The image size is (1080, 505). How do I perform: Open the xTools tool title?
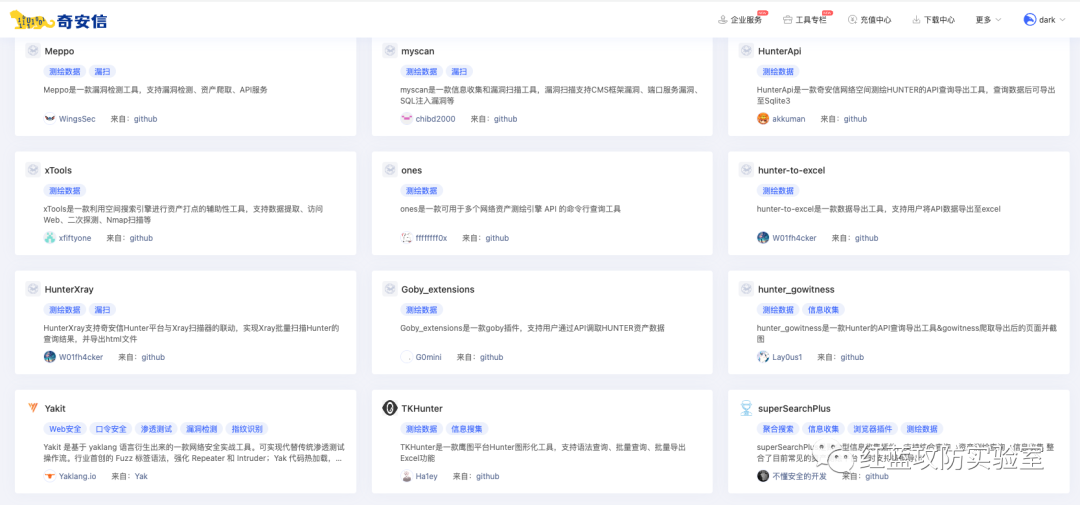click(x=58, y=170)
